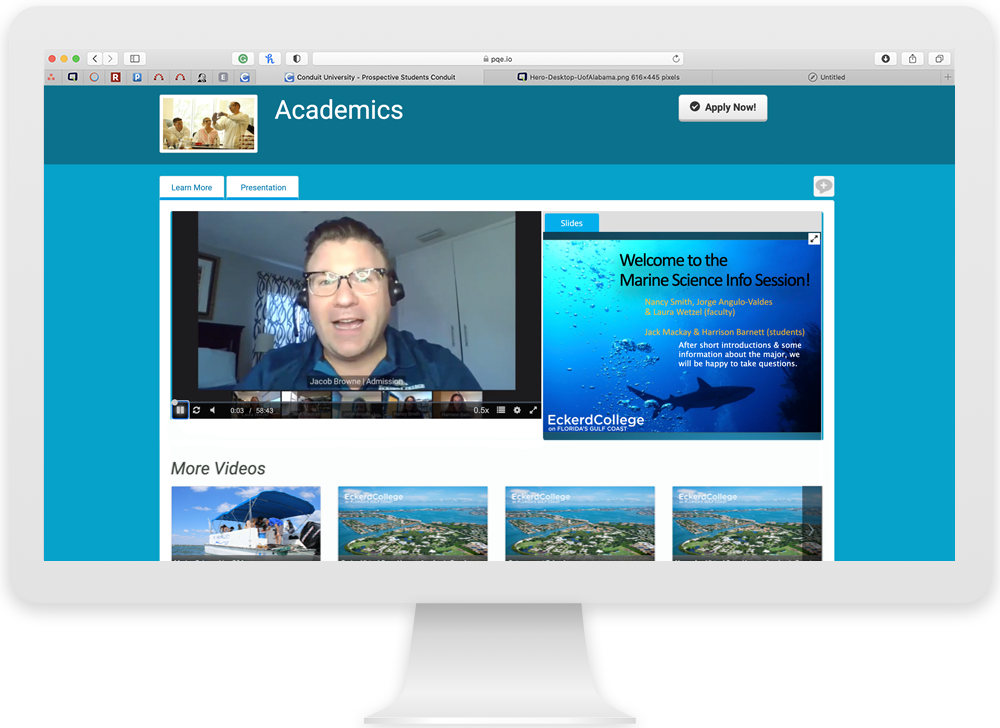Reload the page
The width and height of the screenshot is (1000, 728).
click(676, 59)
